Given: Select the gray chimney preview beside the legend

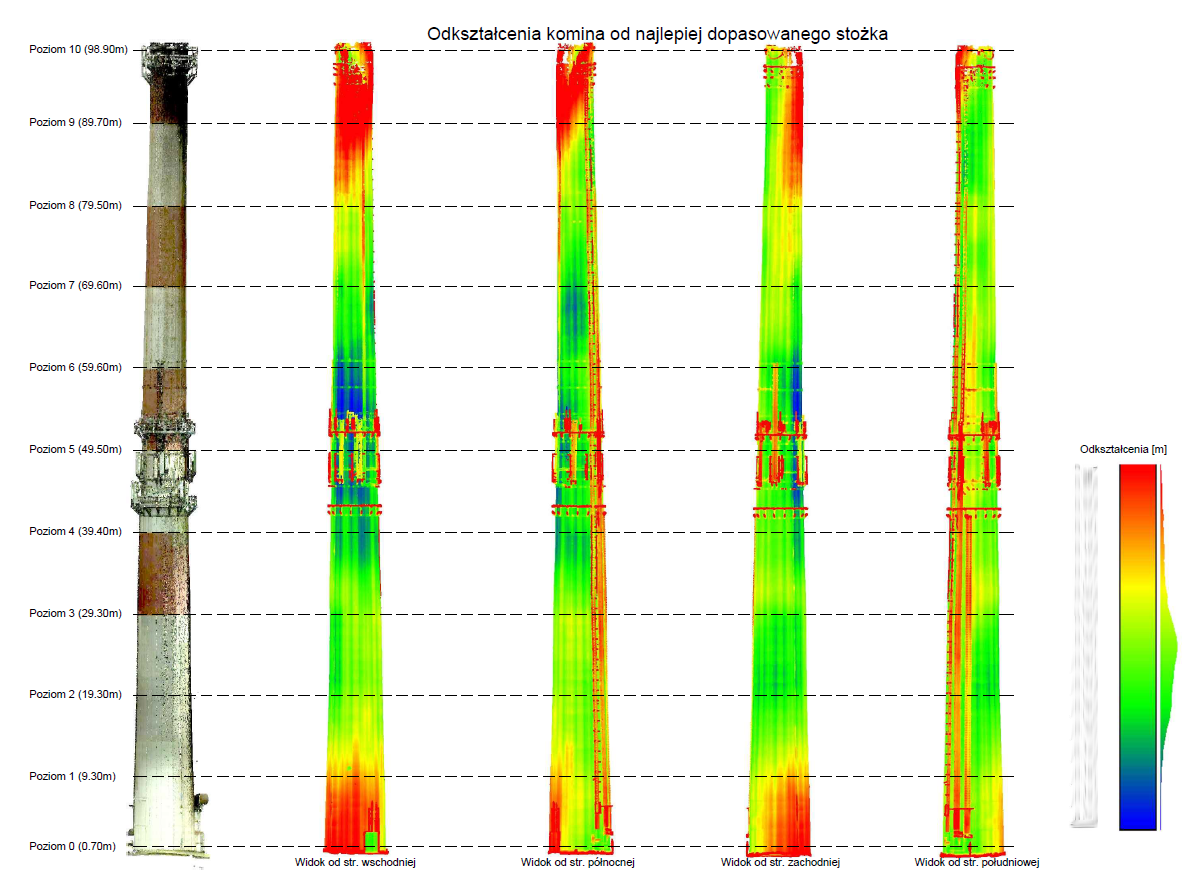Looking at the screenshot, I should [1084, 645].
